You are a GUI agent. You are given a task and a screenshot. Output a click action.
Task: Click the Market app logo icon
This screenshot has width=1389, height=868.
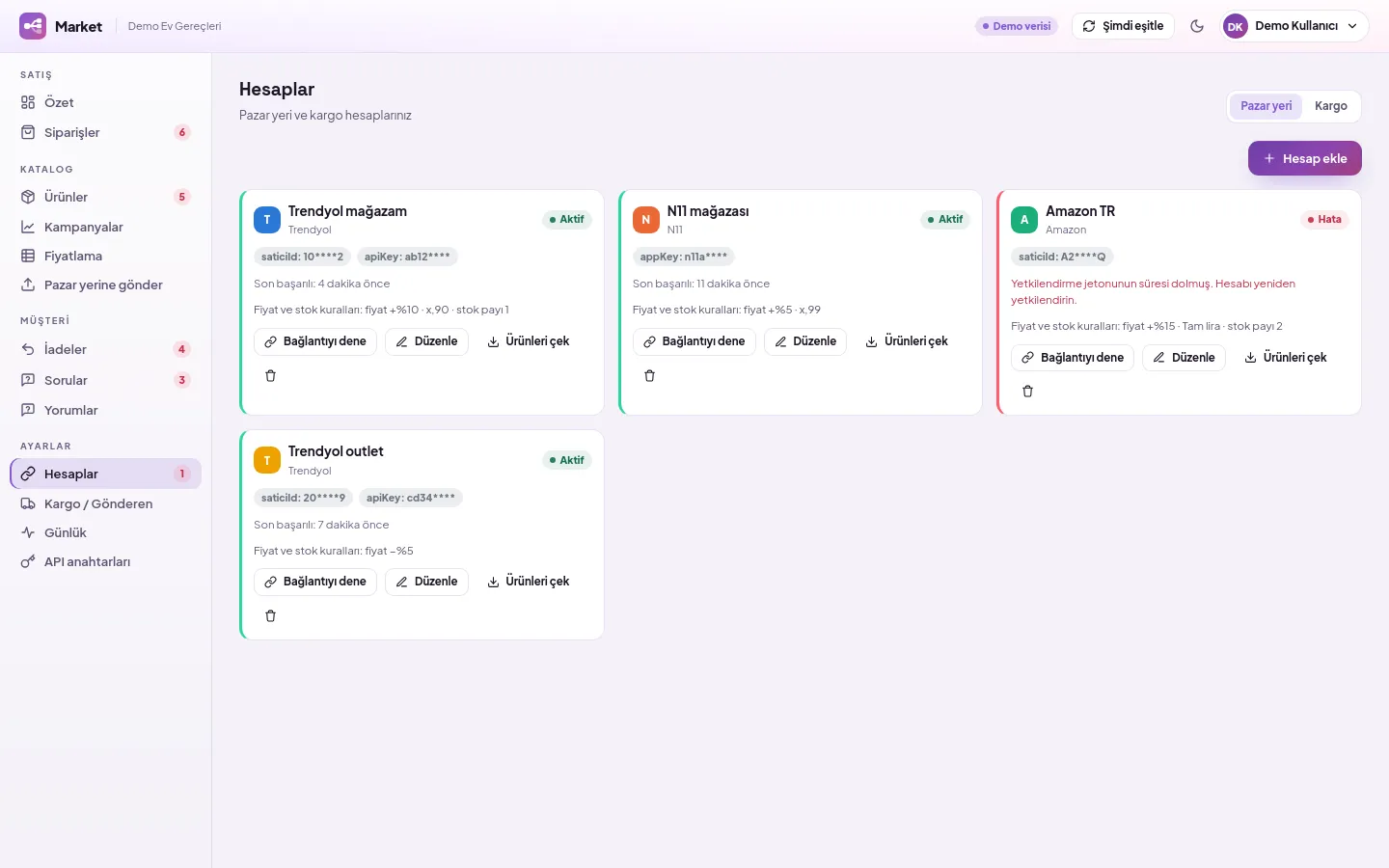click(x=33, y=26)
